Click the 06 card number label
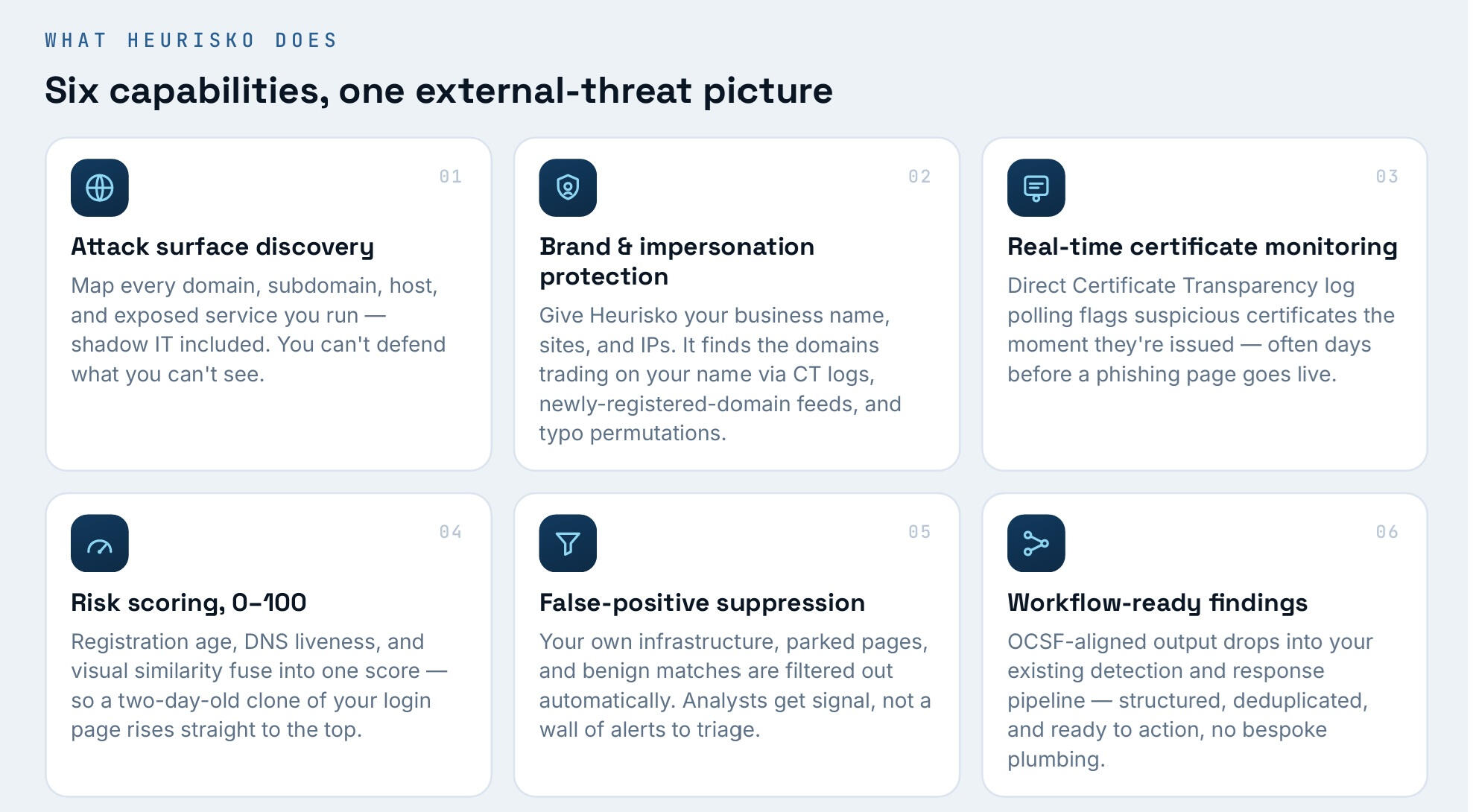 click(x=1387, y=532)
